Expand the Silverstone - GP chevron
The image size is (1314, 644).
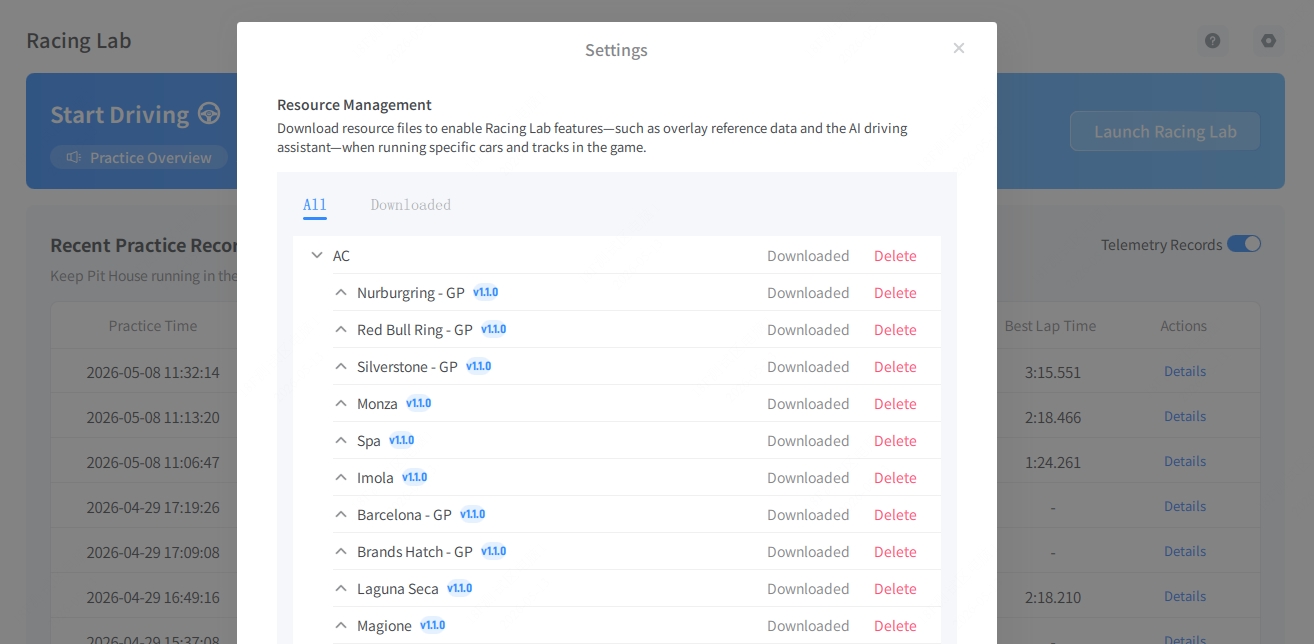341,366
